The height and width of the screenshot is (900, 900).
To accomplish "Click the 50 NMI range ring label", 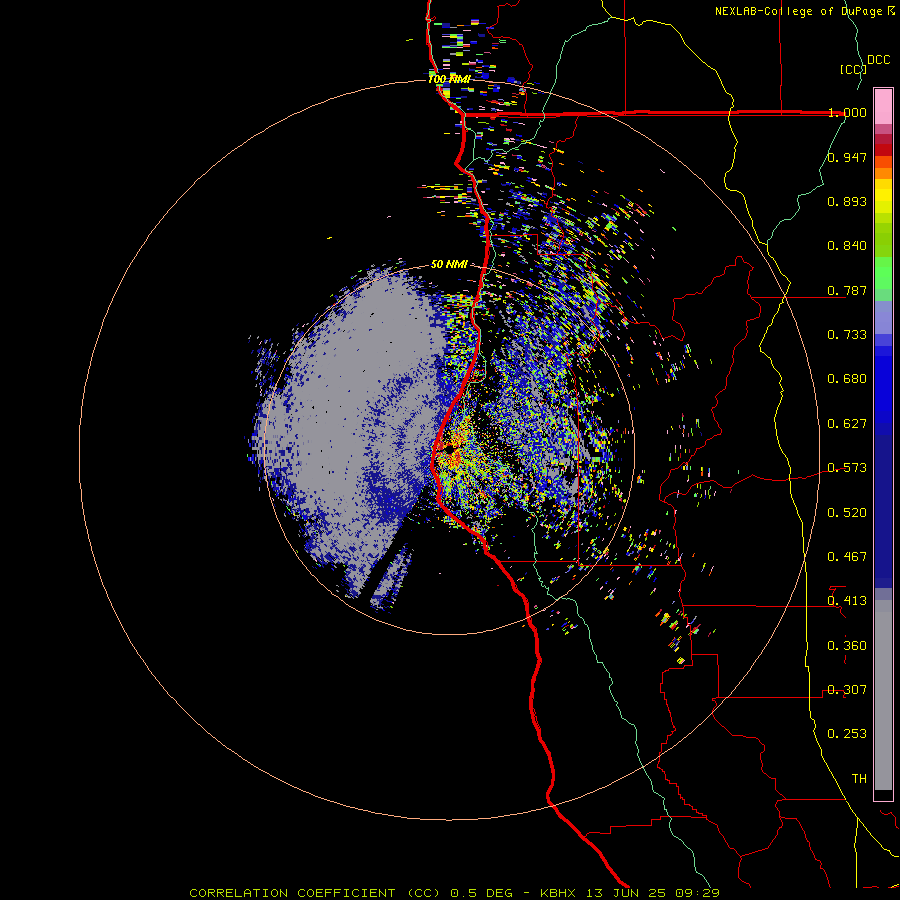I will (449, 265).
